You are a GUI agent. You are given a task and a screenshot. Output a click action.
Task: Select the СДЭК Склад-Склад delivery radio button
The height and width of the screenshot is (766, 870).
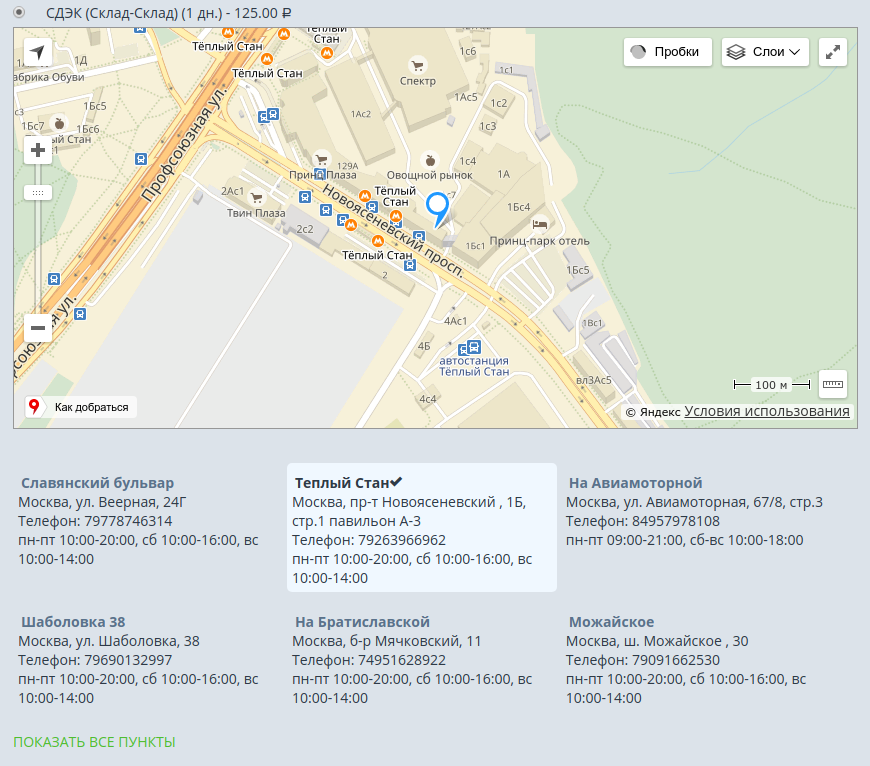(18, 14)
